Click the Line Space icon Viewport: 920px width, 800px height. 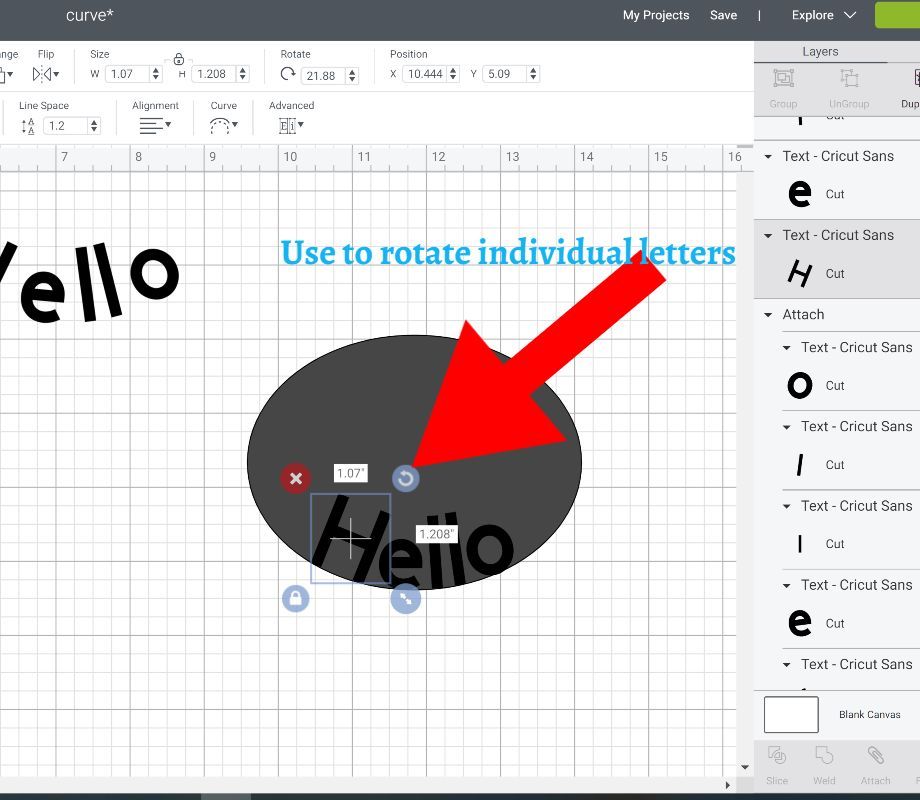28,126
